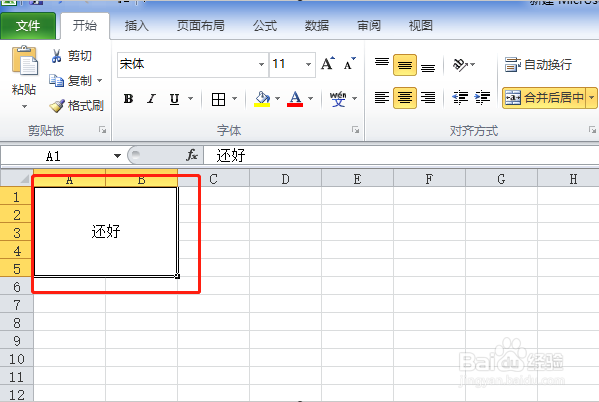Select row header 7

tap(16, 305)
